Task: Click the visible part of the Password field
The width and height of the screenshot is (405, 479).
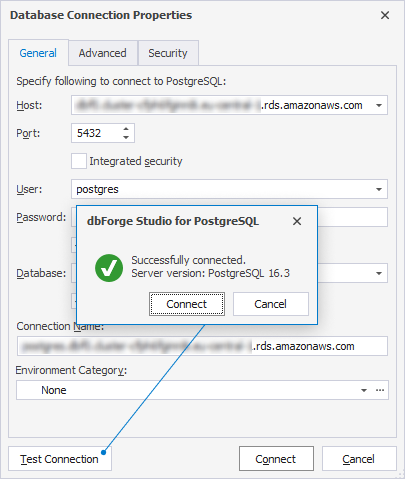Action: point(353,217)
